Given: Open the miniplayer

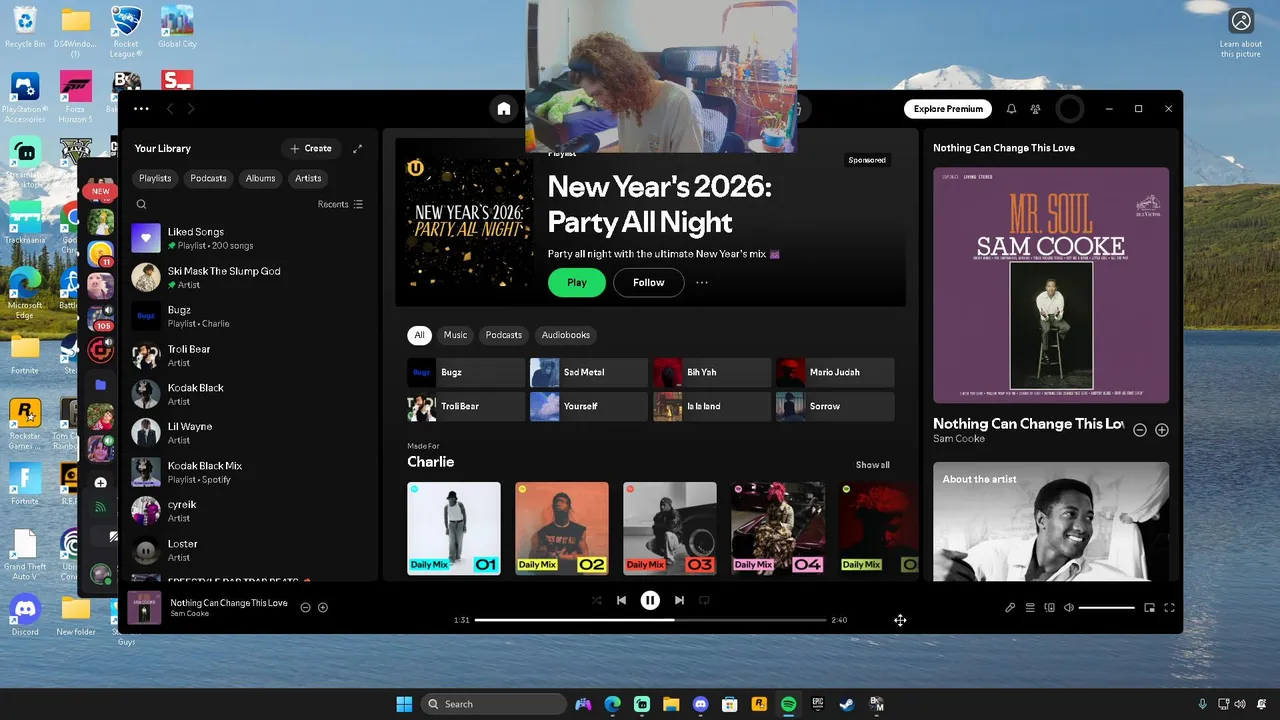Looking at the screenshot, I should [1149, 607].
